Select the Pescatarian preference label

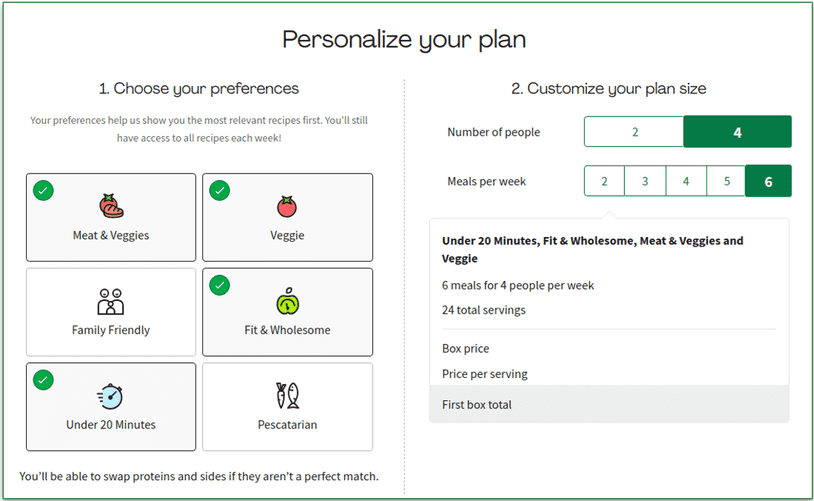[287, 425]
